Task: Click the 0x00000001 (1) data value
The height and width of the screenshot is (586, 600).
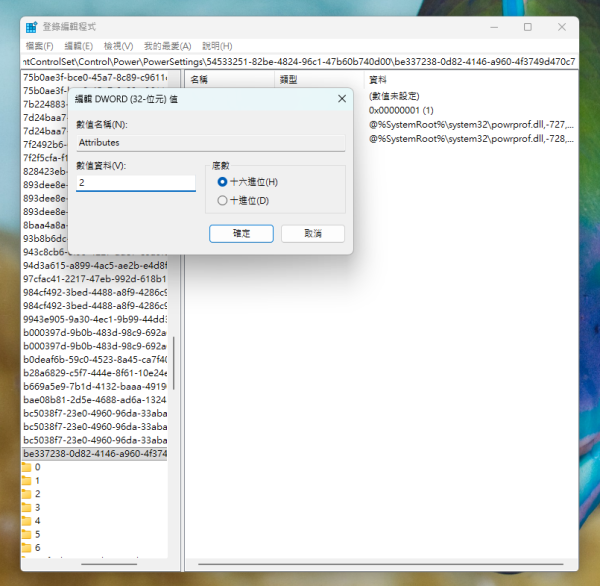Action: point(401,111)
